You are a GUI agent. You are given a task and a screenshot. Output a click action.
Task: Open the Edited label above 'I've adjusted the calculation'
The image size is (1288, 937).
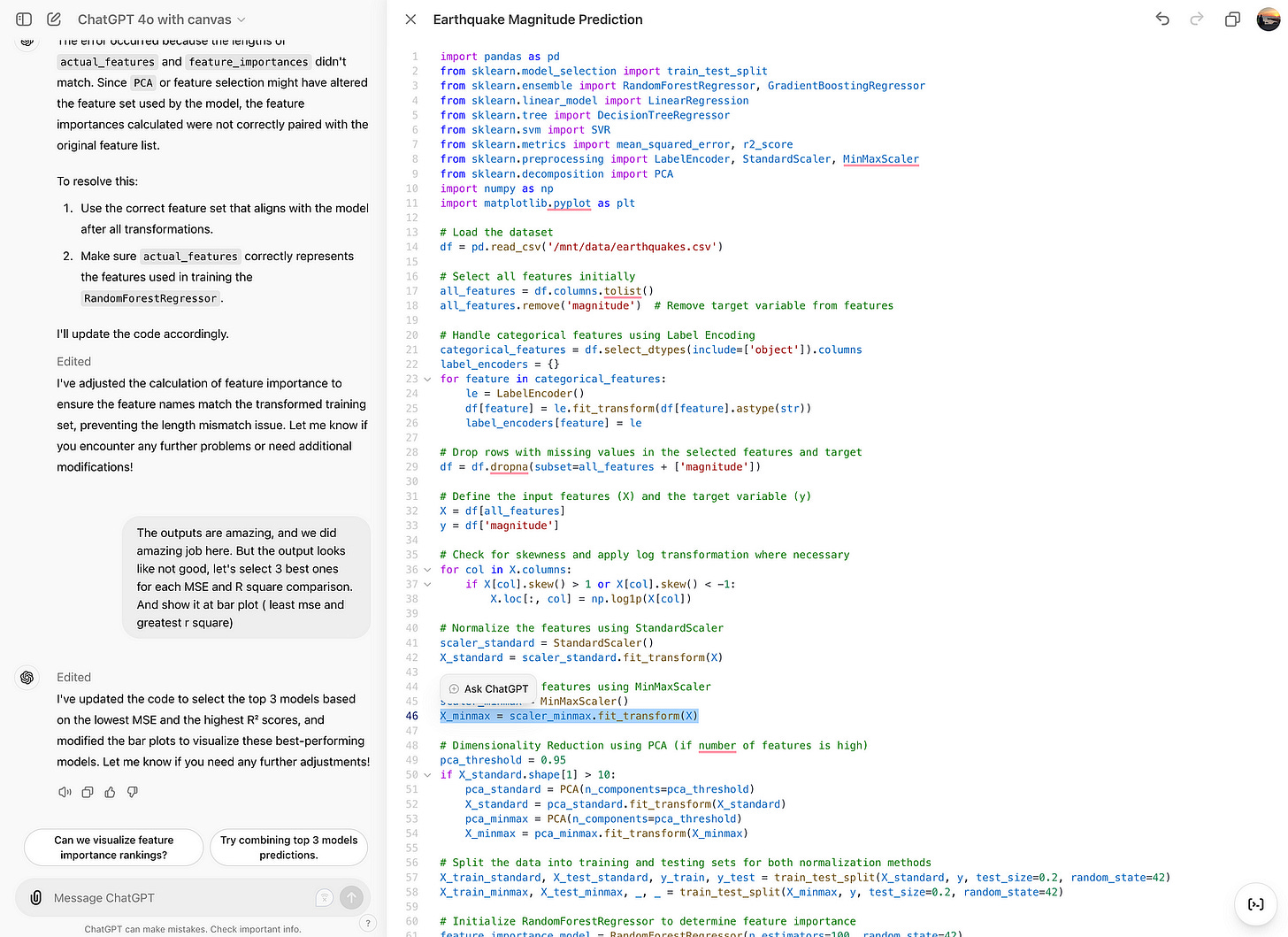[74, 362]
